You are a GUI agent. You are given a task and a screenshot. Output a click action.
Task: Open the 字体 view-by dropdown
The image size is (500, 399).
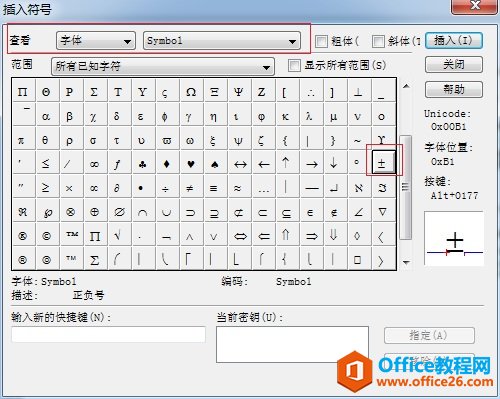coord(96,41)
